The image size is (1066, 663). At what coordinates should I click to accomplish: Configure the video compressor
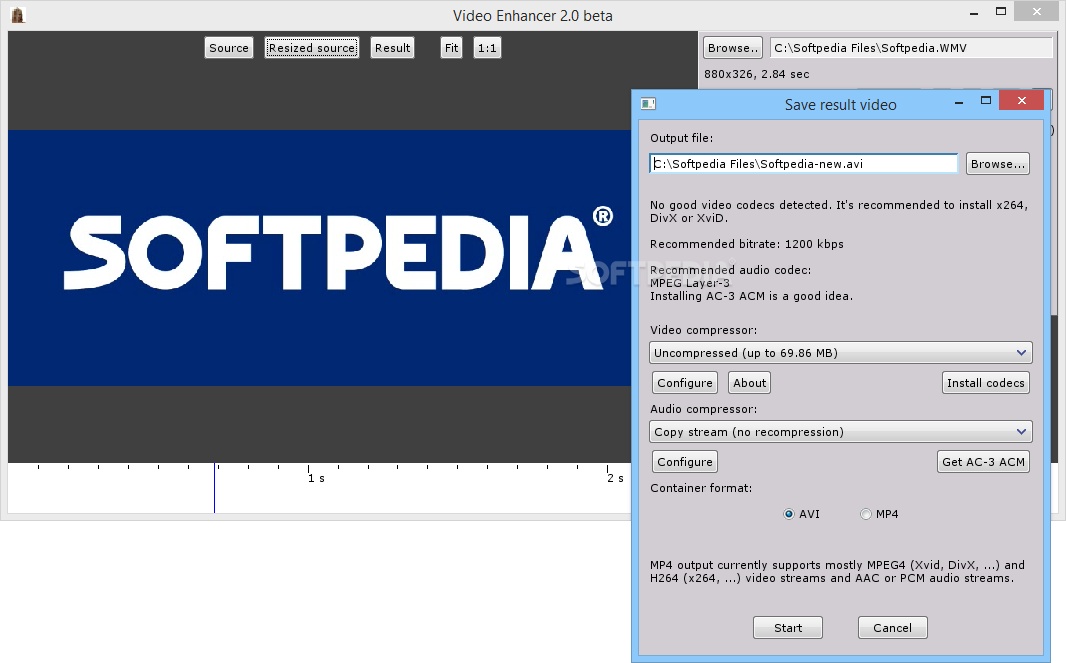[x=685, y=382]
